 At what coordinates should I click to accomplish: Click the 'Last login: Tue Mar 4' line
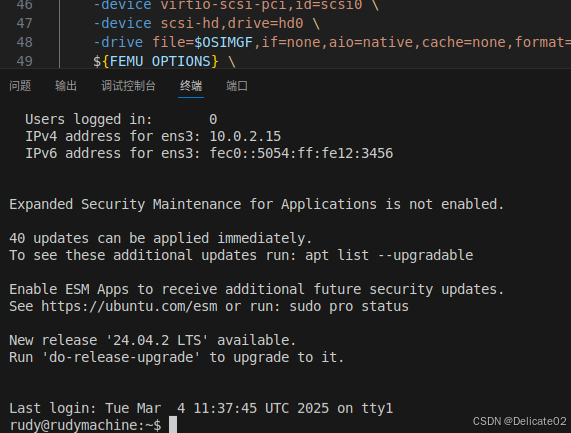click(201, 408)
